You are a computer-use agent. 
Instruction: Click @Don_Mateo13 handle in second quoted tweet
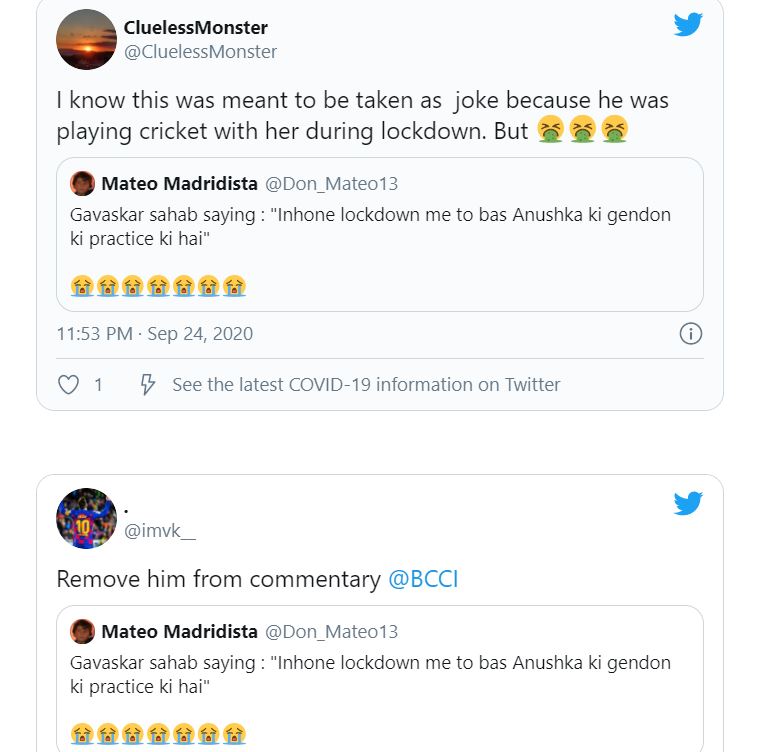pos(331,632)
